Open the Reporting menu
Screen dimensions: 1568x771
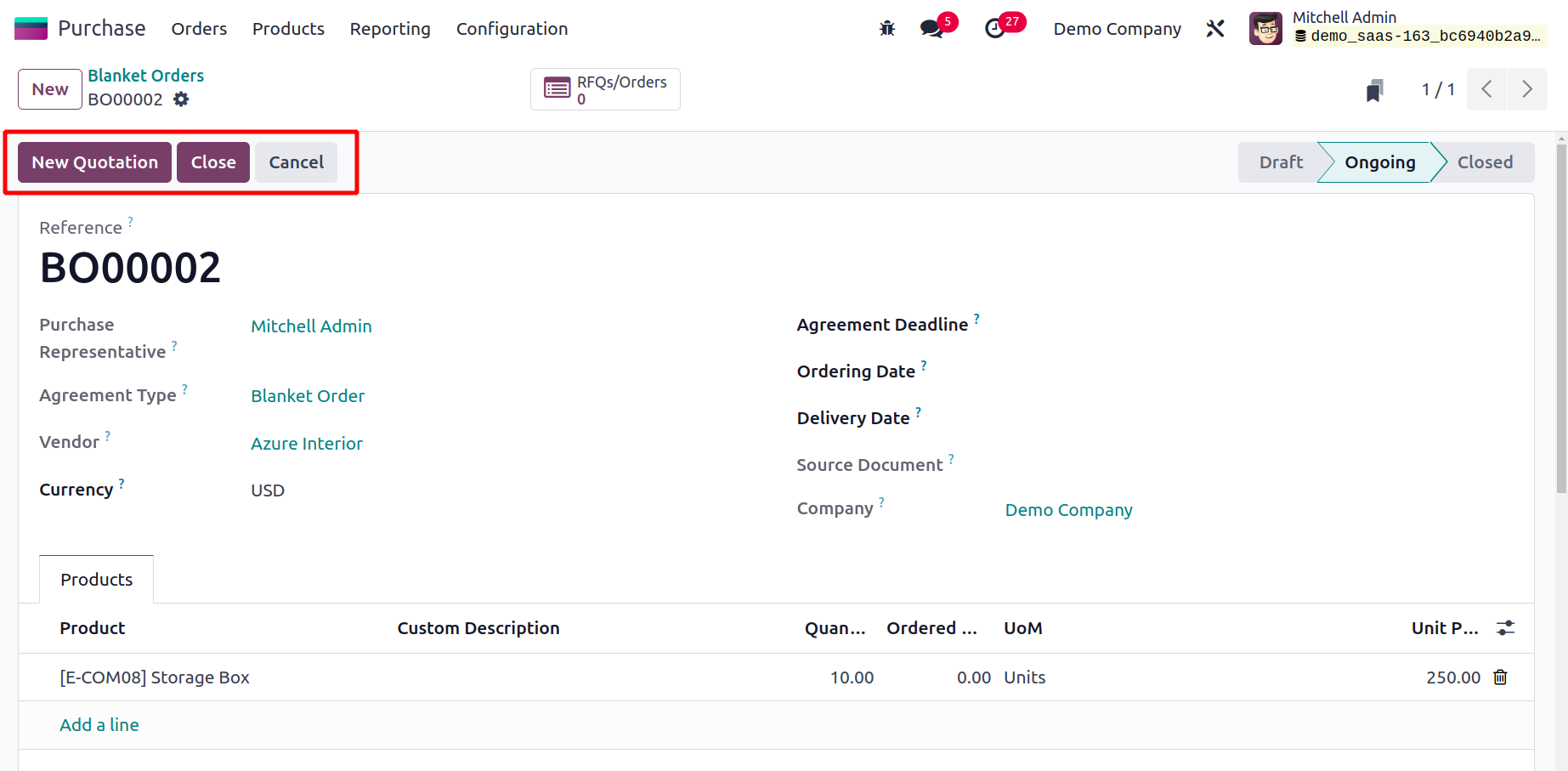coord(390,29)
